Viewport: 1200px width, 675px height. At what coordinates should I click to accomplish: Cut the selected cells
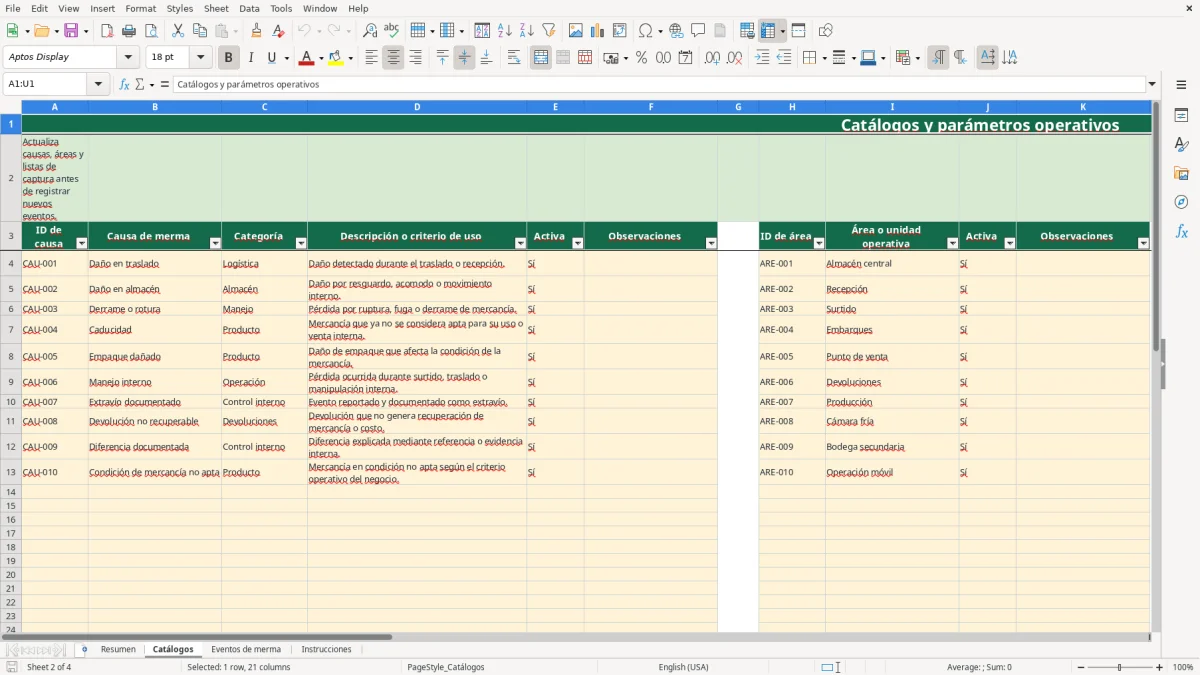coord(177,31)
